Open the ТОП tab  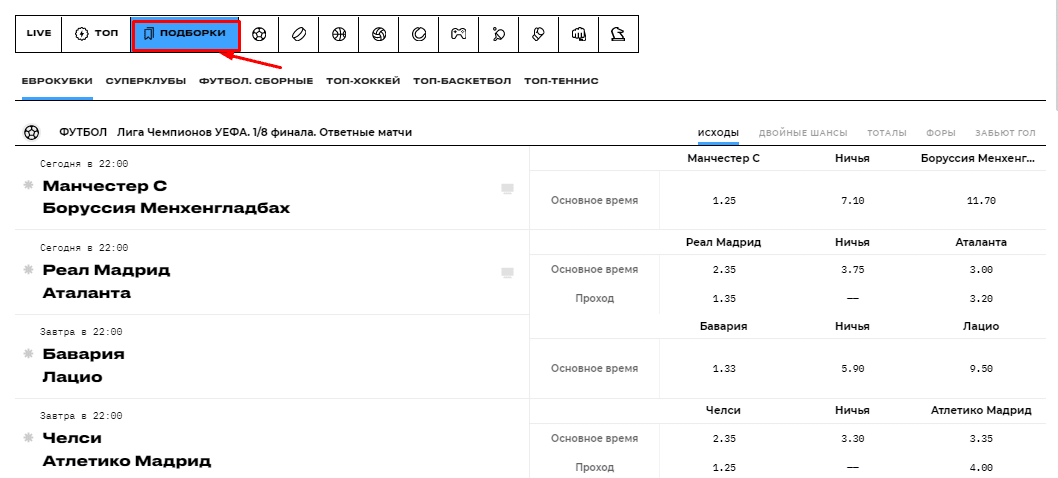[x=97, y=34]
